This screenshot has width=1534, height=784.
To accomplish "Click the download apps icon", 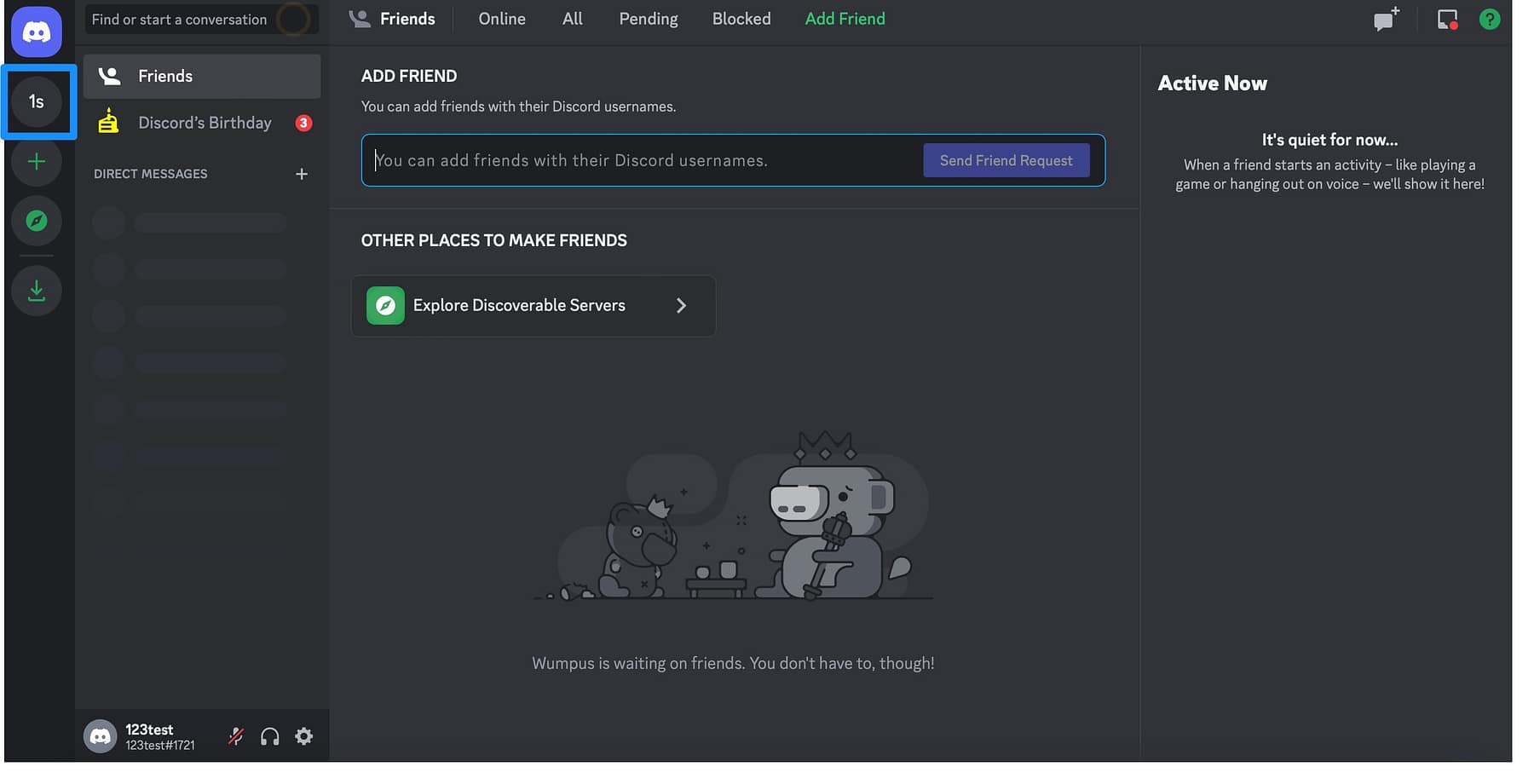I will [36, 290].
